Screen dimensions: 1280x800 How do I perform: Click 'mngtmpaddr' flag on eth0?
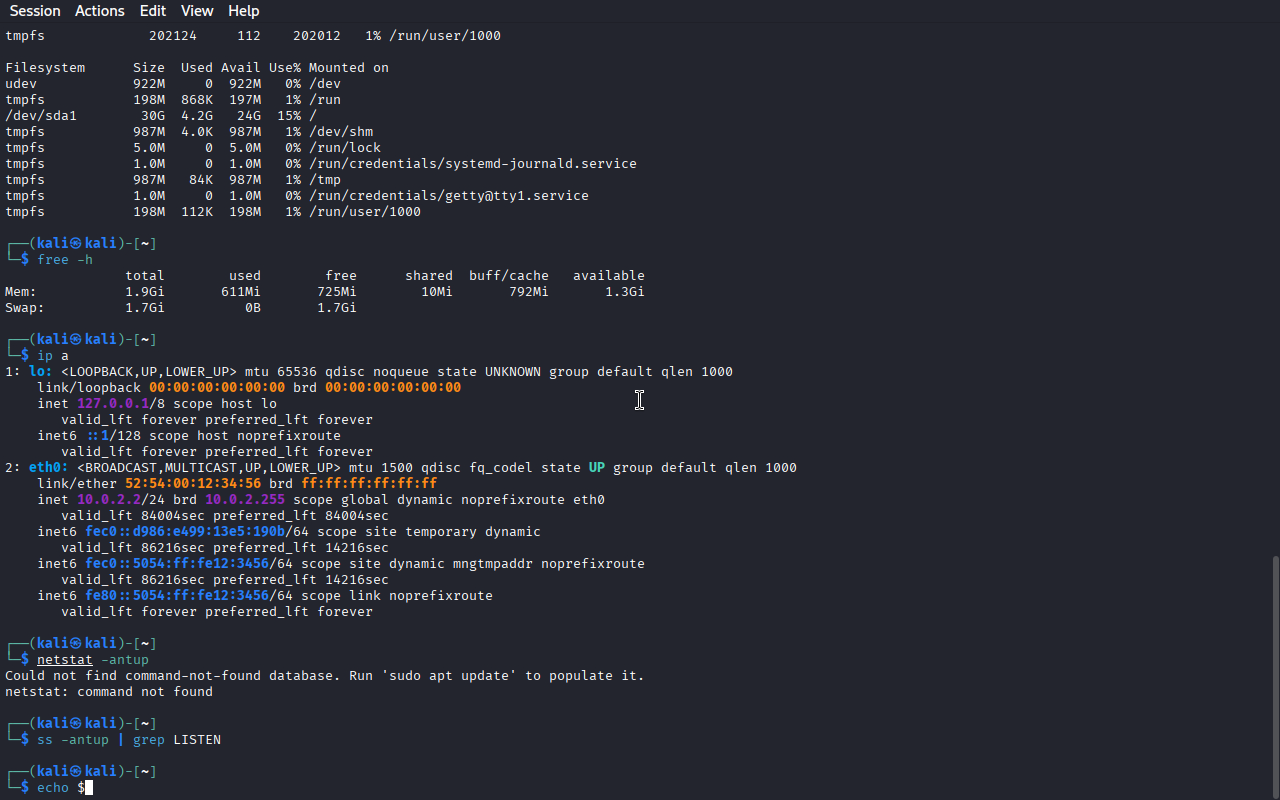point(493,564)
